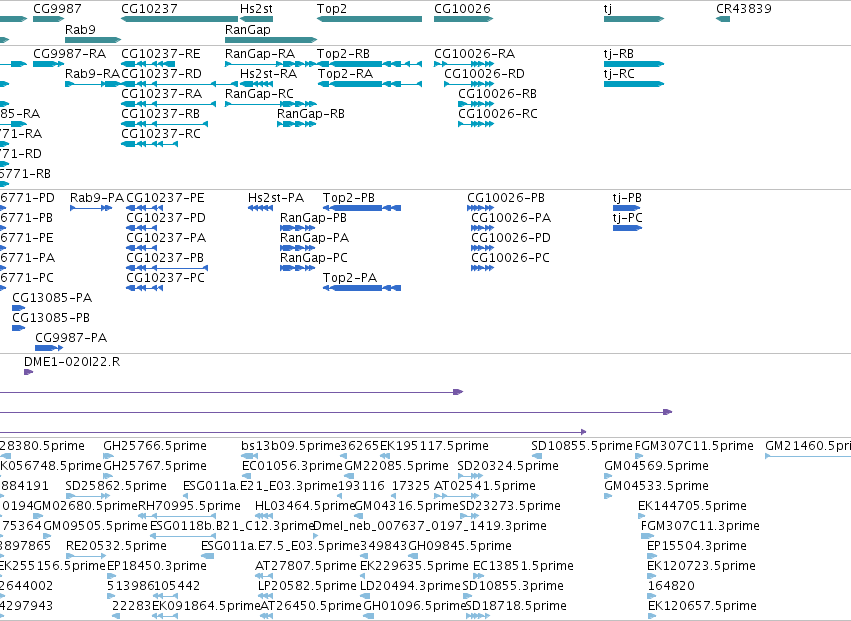This screenshot has width=851, height=621.
Task: Click protein CG13085-PA
Action: coord(52,298)
